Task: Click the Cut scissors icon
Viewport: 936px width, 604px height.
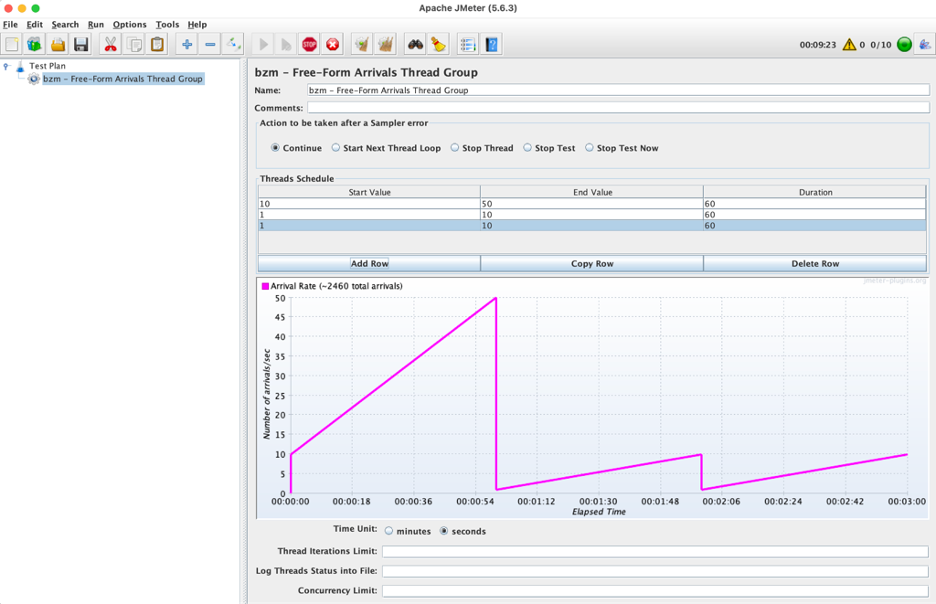Action: (111, 44)
